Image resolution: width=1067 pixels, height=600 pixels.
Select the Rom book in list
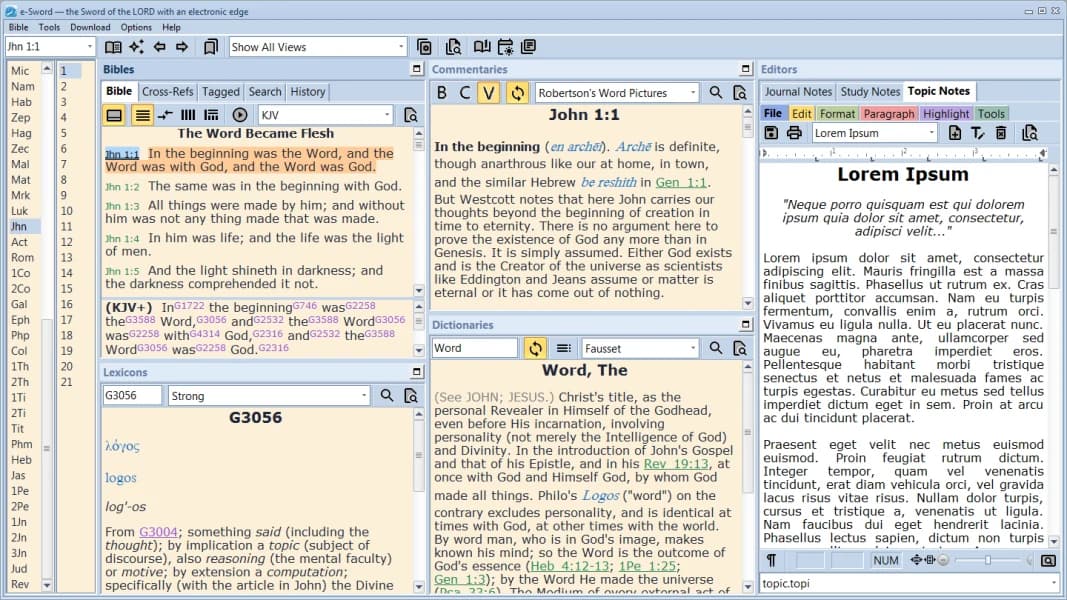click(x=22, y=257)
